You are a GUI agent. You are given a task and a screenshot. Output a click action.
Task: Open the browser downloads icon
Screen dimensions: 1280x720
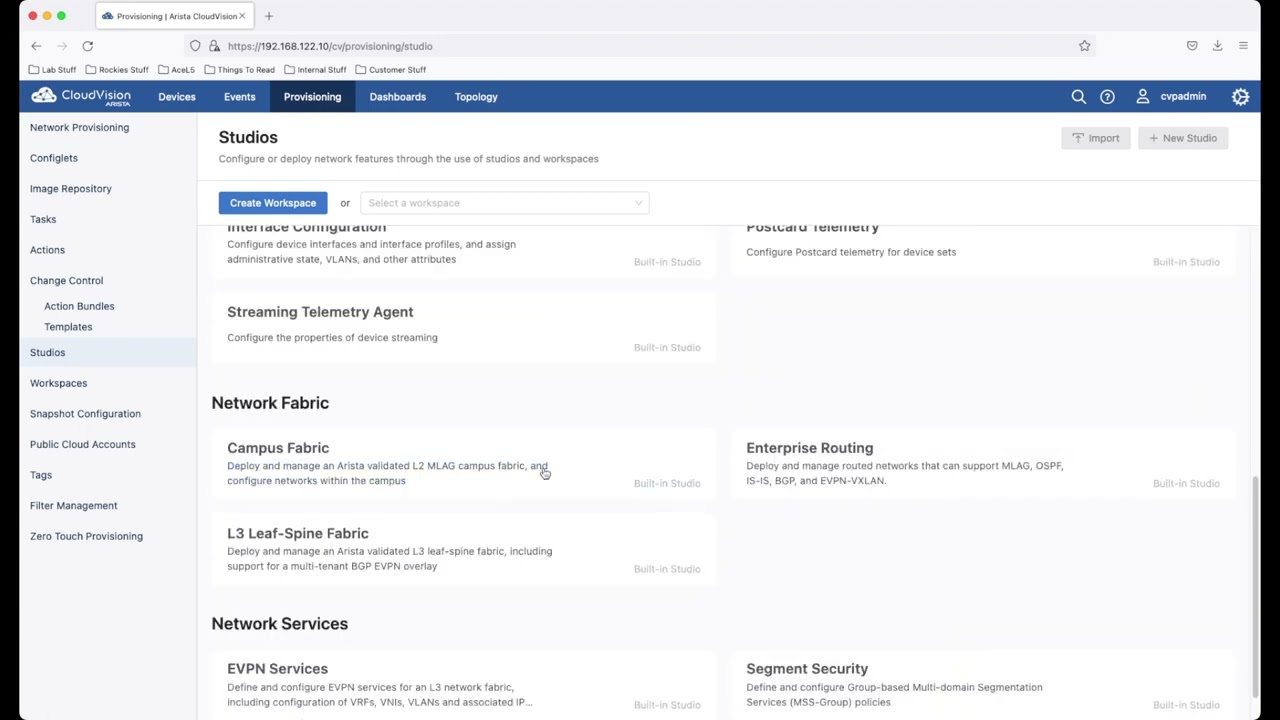(x=1217, y=46)
